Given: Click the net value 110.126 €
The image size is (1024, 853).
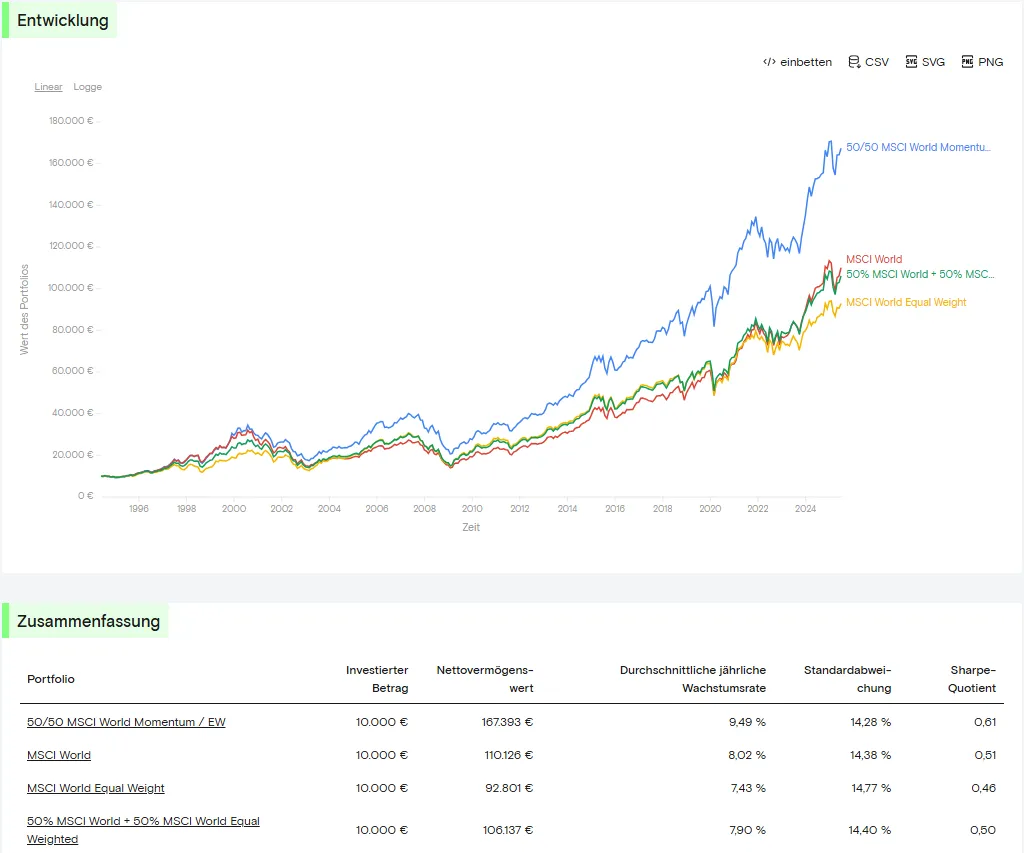Looking at the screenshot, I should (509, 755).
